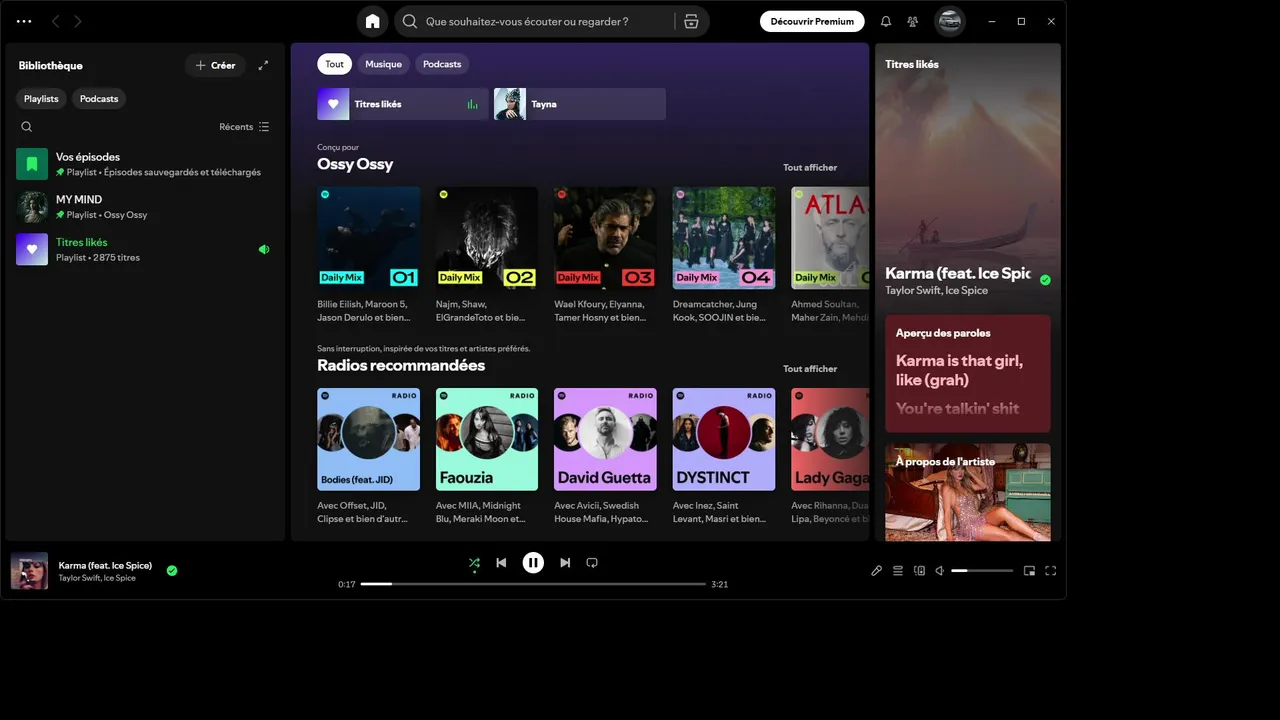
Task: Open Titres likés playlist in the library
Action: tap(145, 250)
